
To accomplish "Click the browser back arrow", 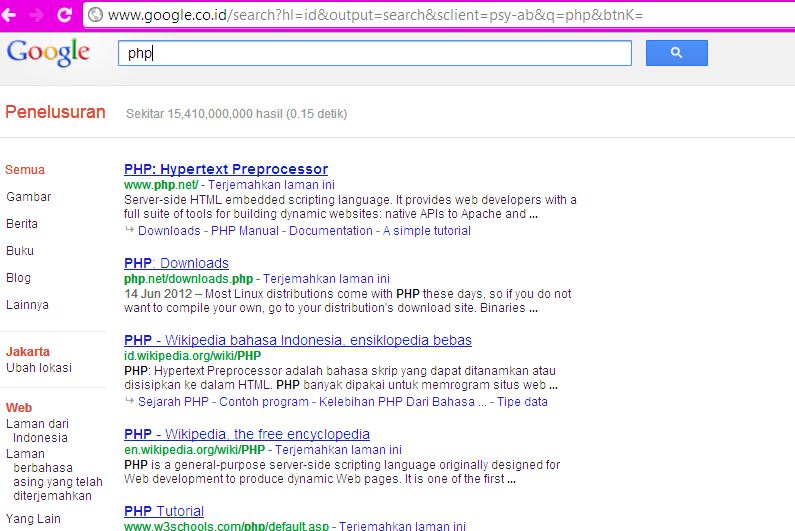I will point(8,15).
